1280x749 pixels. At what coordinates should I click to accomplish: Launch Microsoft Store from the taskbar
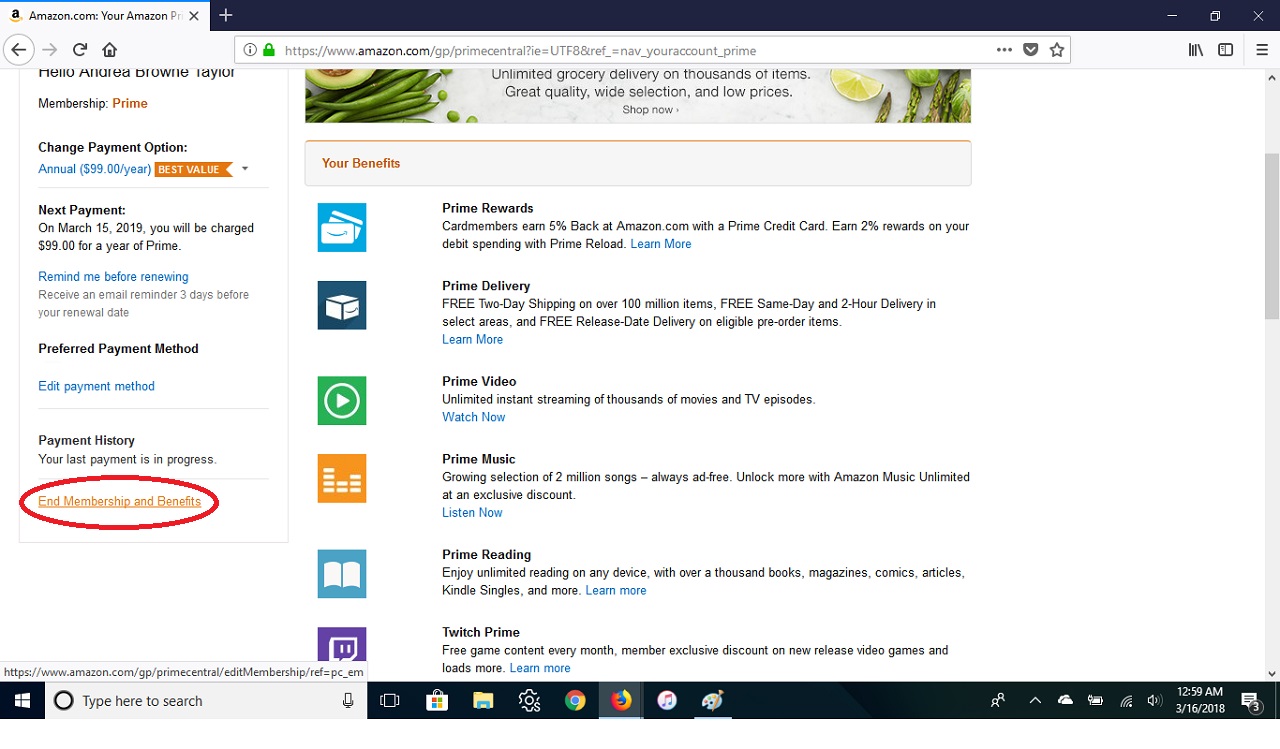(x=437, y=701)
